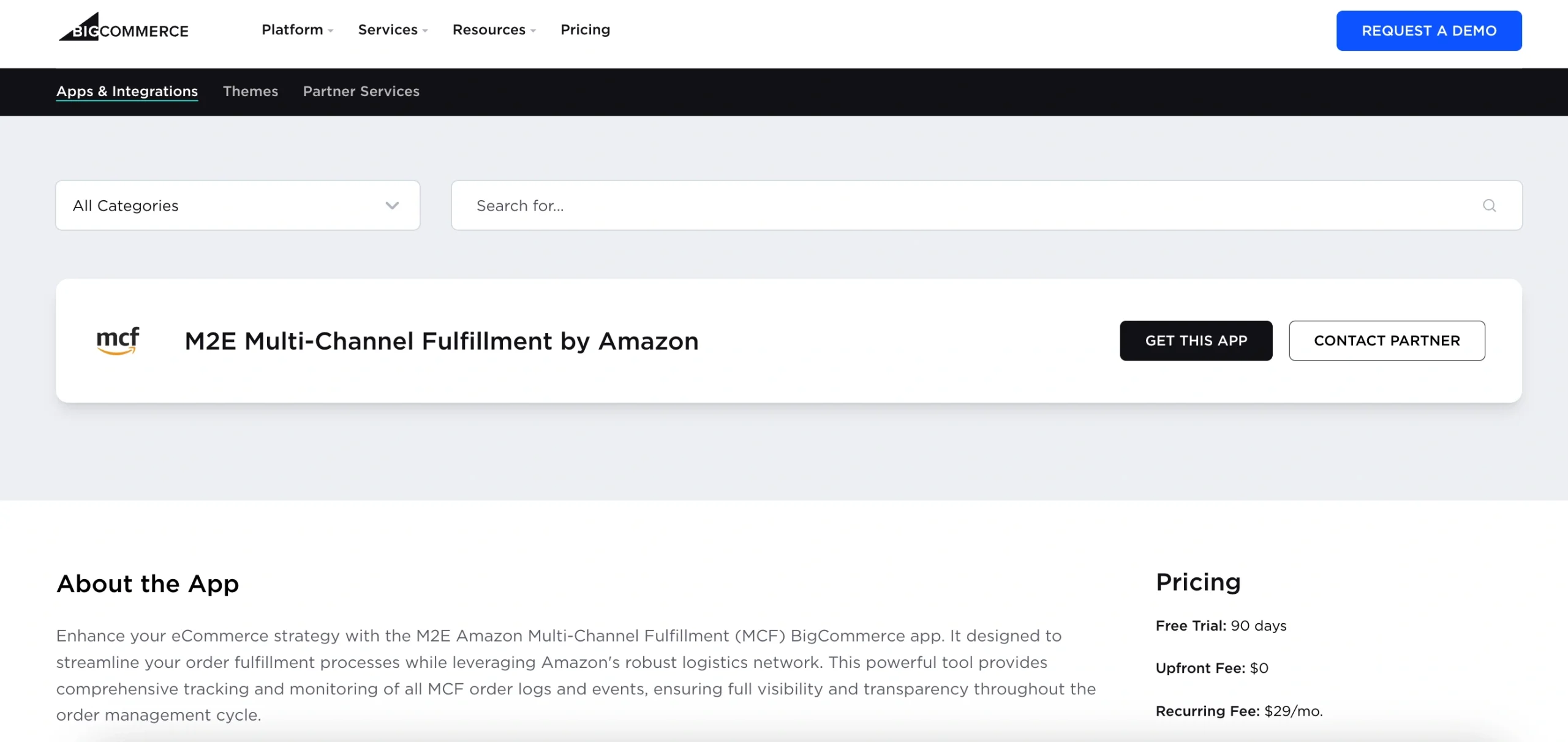The width and height of the screenshot is (1568, 742).
Task: Expand the Platform menu
Action: (297, 30)
